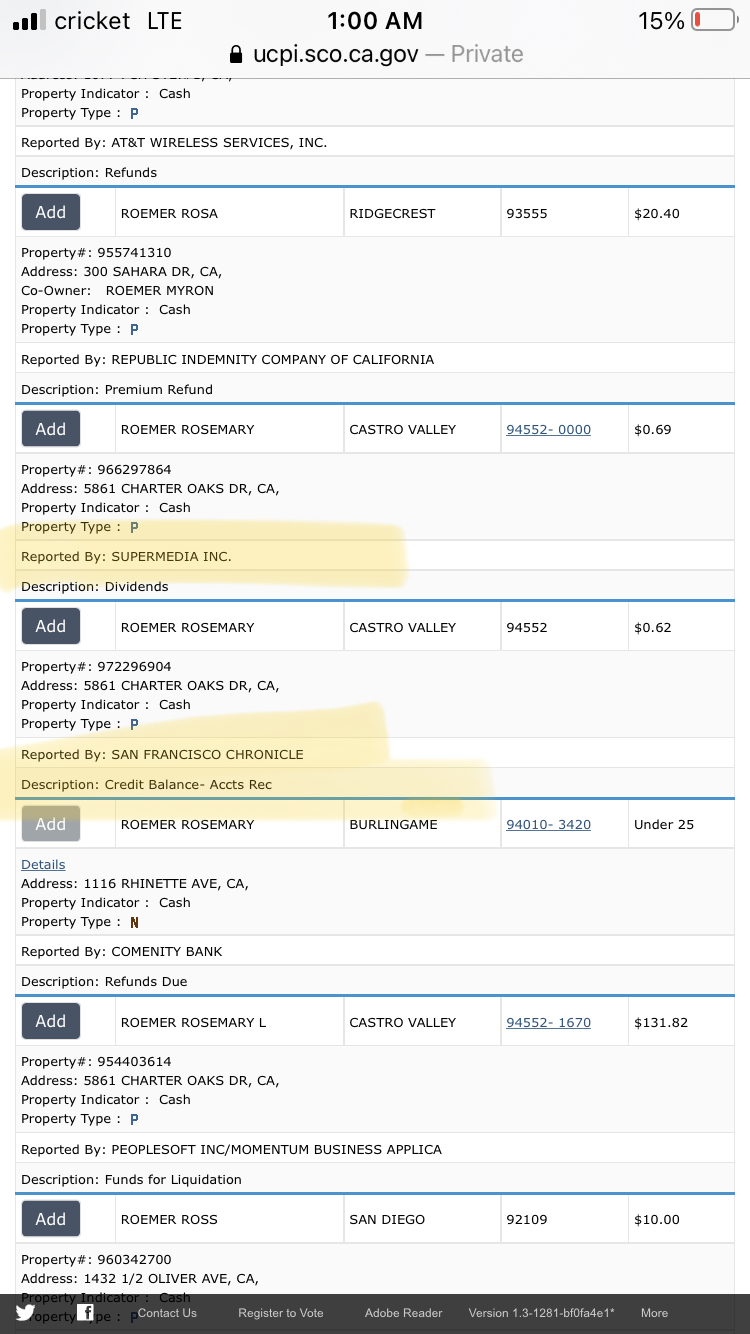Image resolution: width=750 pixels, height=1334 pixels.
Task: Add ROEMER ROSEMARY $0.69 property
Action: click(51, 429)
